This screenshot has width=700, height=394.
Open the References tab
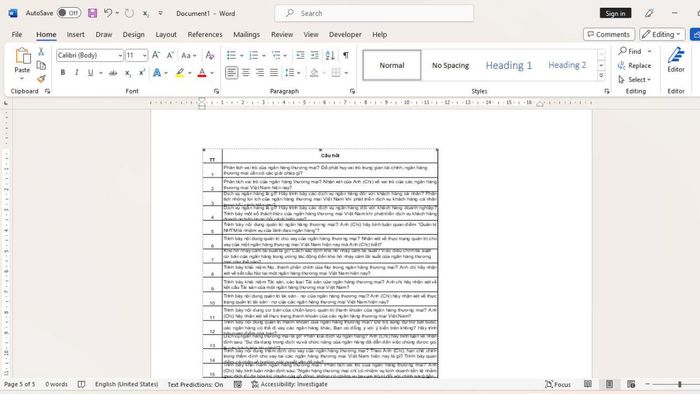coord(205,34)
